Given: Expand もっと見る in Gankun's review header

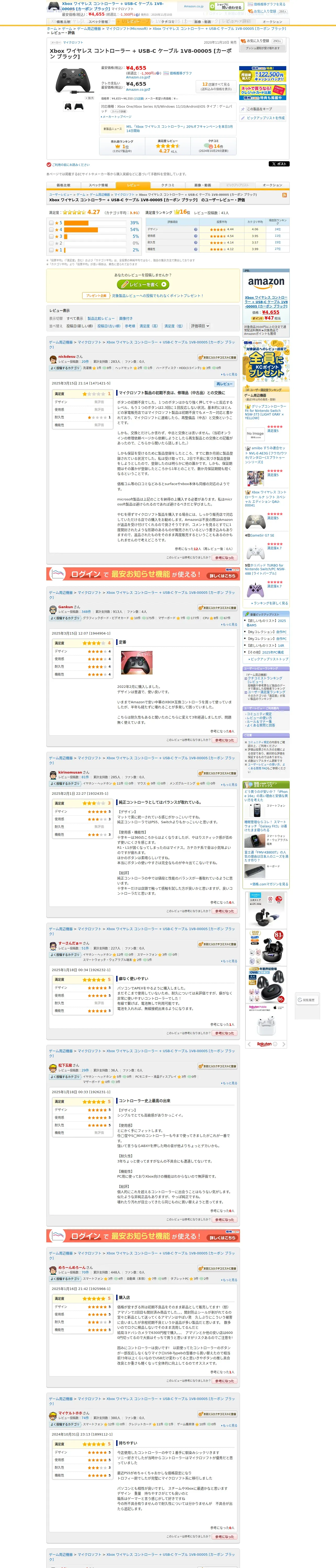Looking at the screenshot, I should pyautogui.click(x=229, y=625).
